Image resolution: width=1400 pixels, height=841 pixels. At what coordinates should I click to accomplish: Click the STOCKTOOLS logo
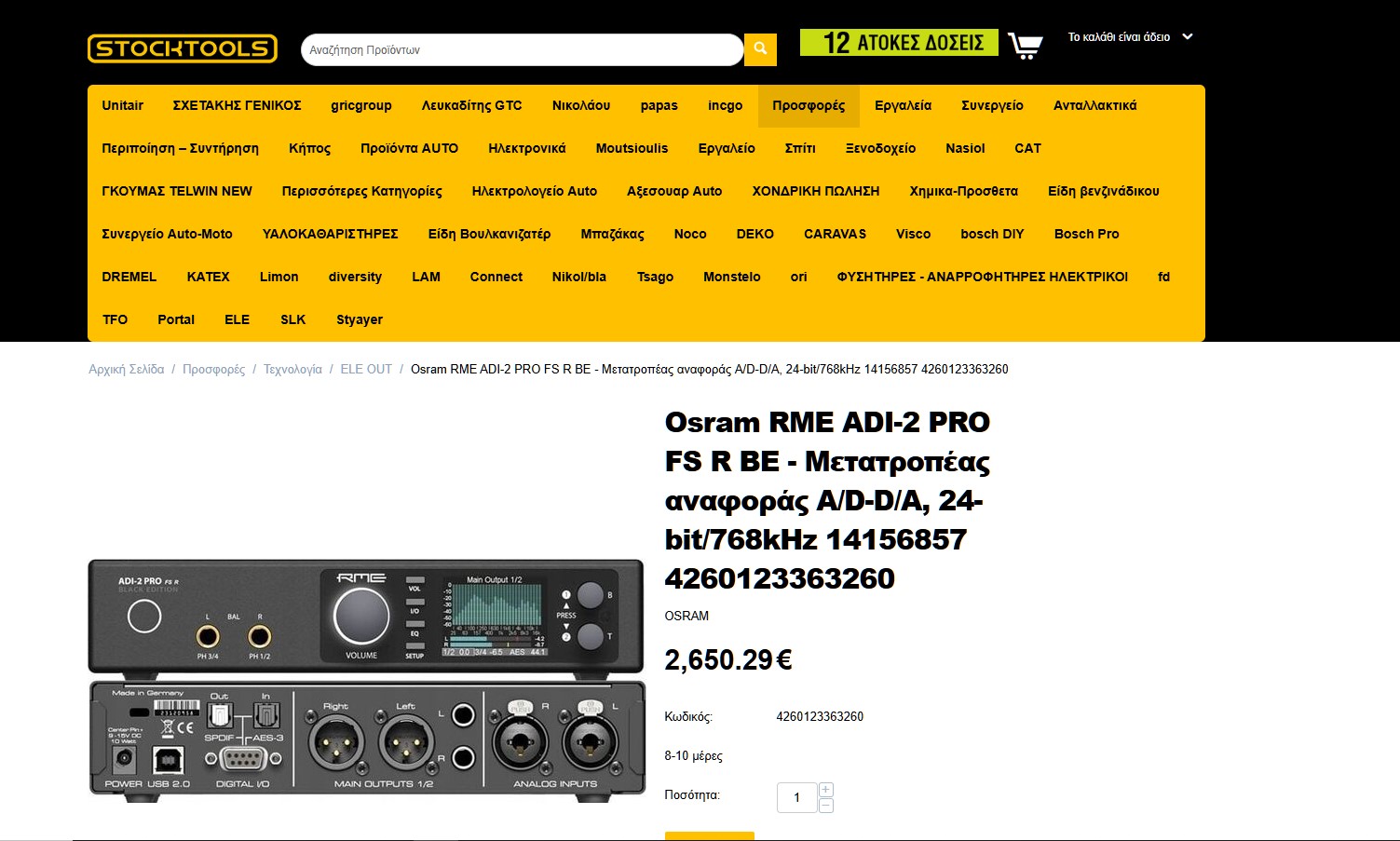183,48
